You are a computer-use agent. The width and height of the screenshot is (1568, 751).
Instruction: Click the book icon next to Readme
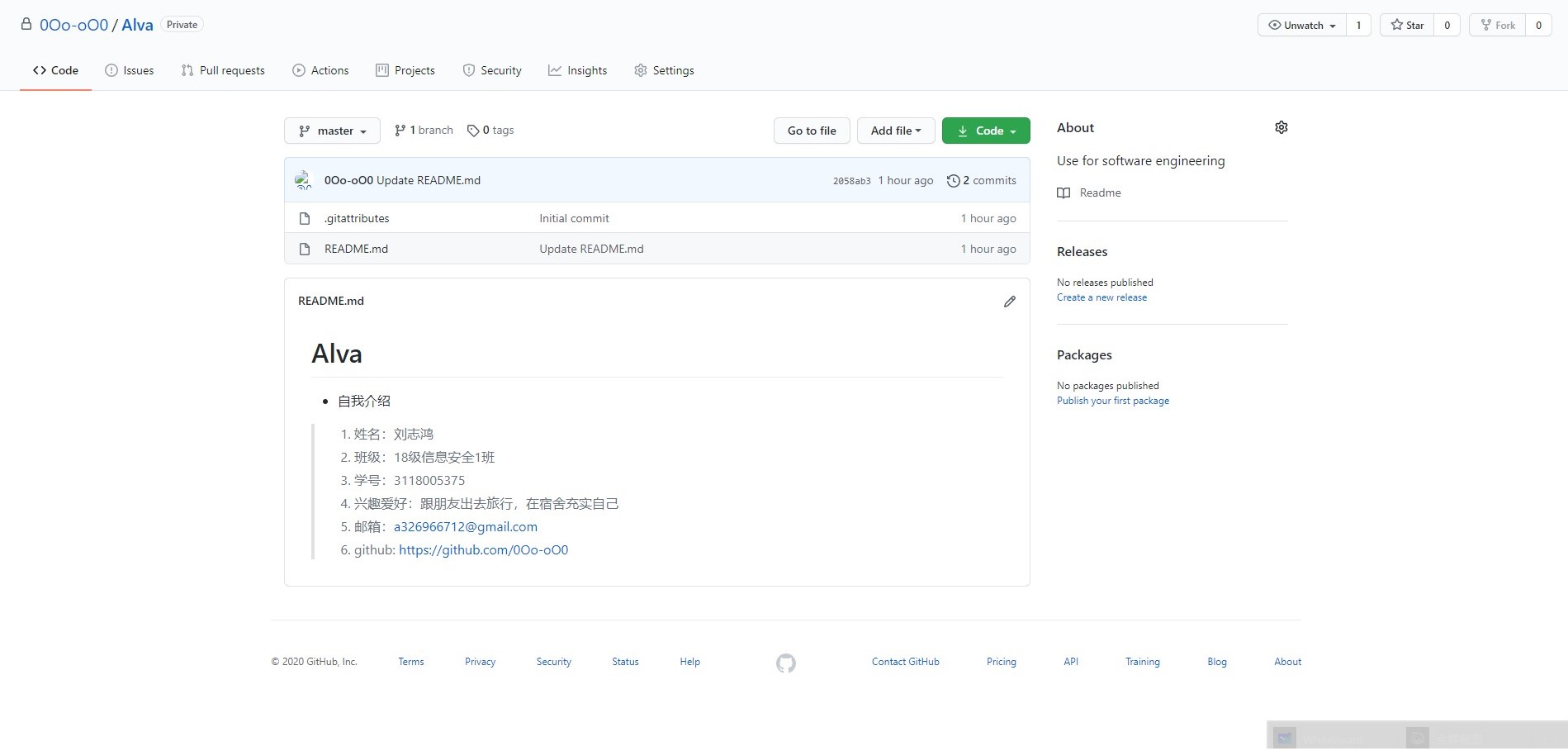click(x=1063, y=193)
